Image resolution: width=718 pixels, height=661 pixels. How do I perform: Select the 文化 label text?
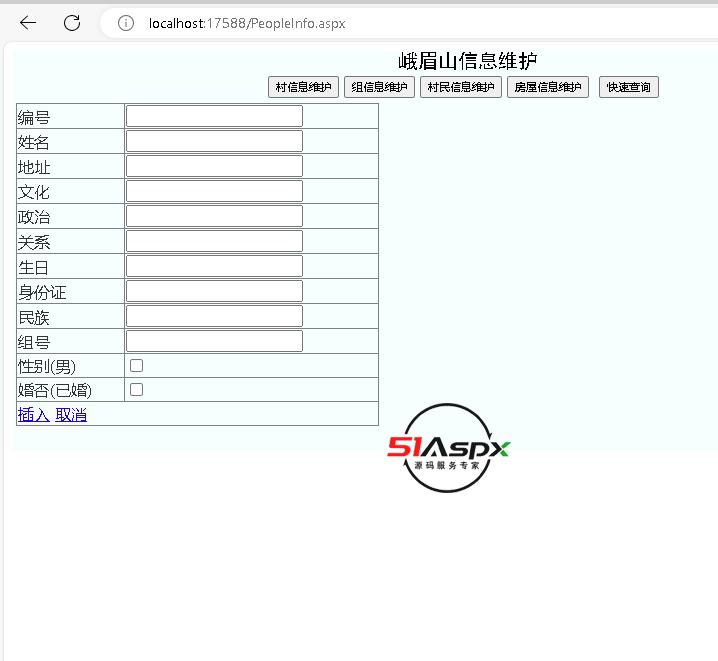(x=33, y=192)
